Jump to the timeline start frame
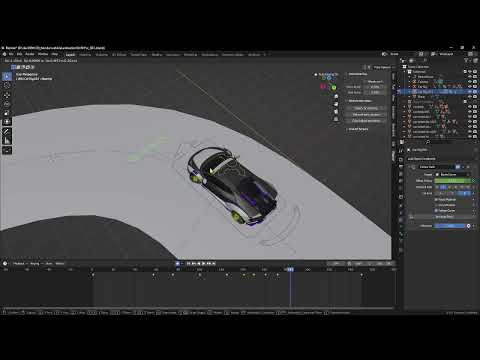480x360 pixels. [x=188, y=263]
